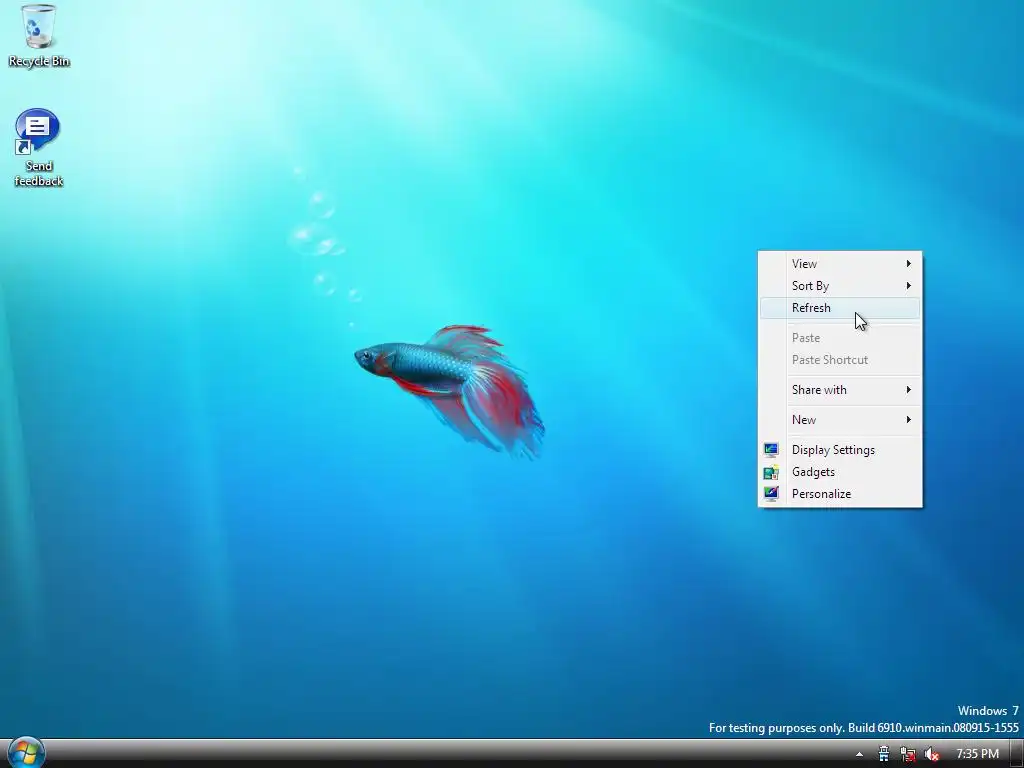1024x768 pixels.
Task: Click the Display Settings monitor icon
Action: pyautogui.click(x=771, y=450)
